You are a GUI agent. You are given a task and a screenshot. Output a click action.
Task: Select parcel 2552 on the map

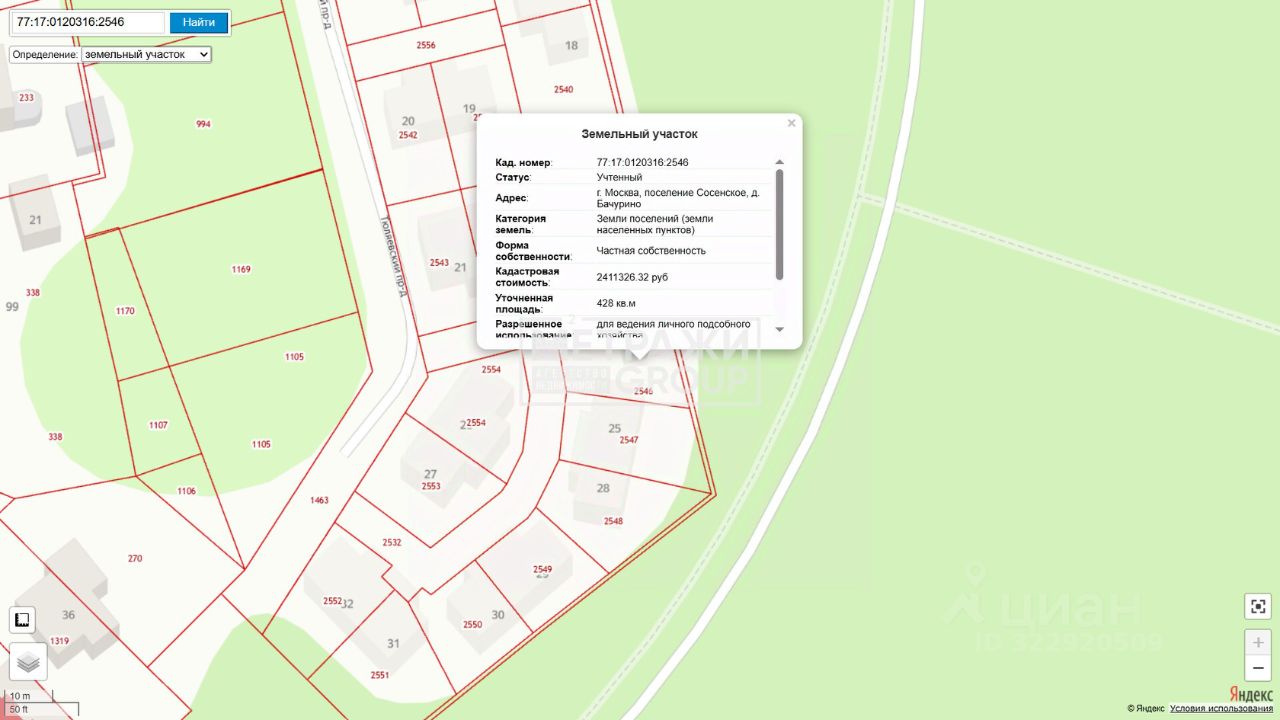(x=333, y=601)
